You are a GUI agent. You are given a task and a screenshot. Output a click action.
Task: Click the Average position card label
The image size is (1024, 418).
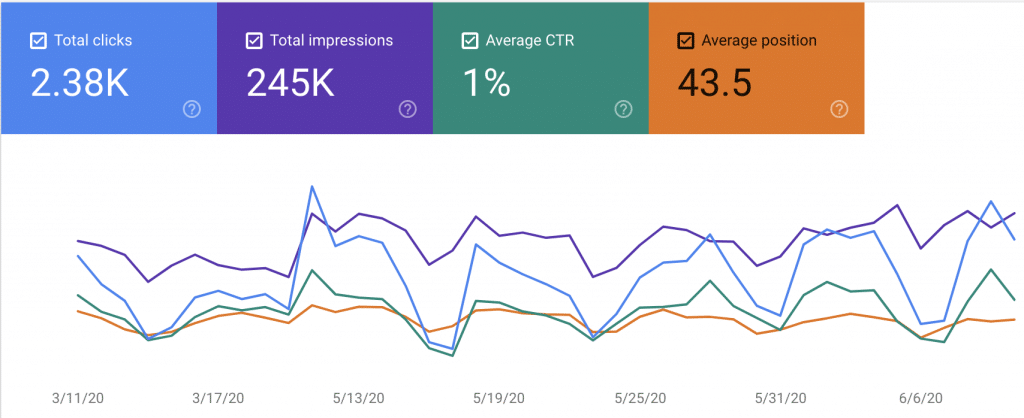point(759,41)
